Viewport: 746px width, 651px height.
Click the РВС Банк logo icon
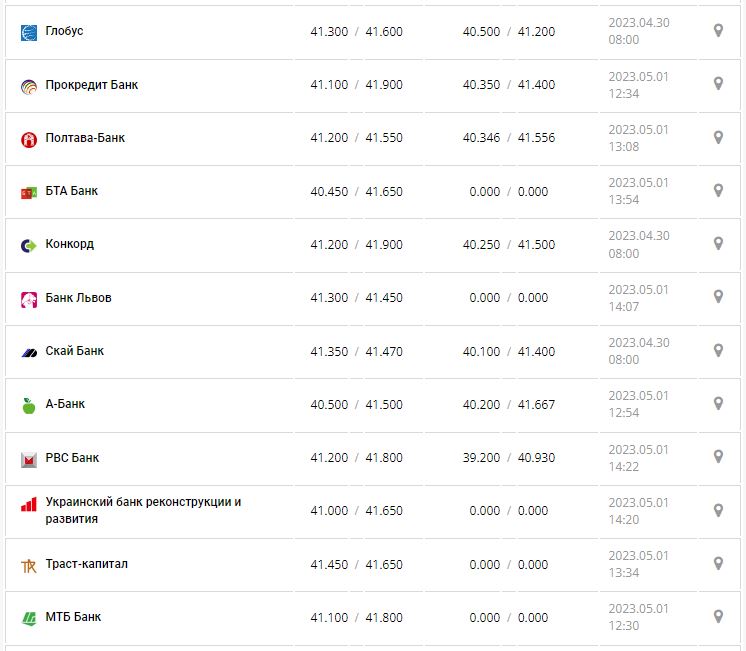(29, 459)
